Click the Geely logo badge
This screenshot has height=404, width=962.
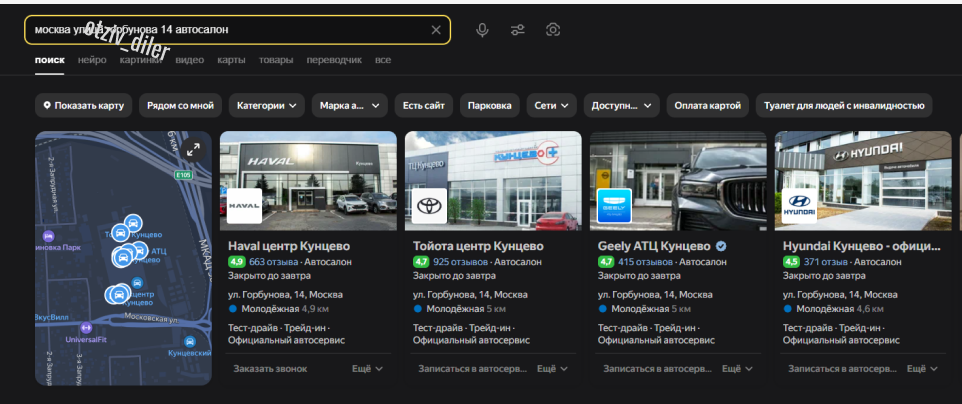614,206
